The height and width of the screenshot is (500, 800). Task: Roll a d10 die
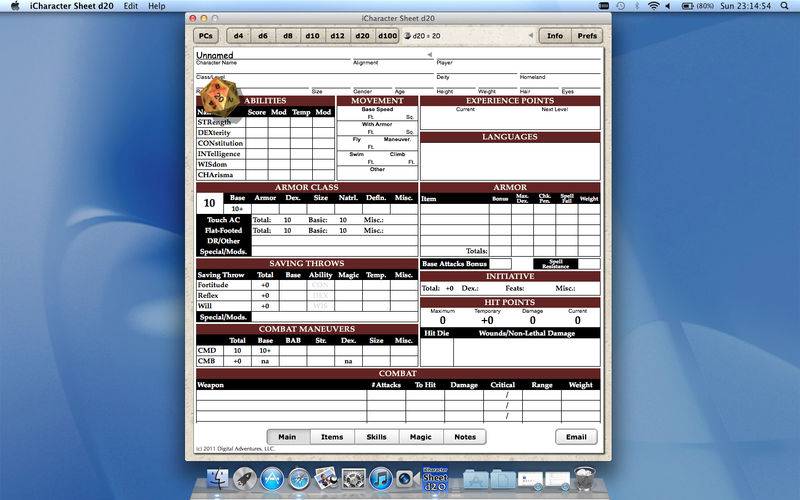click(x=313, y=36)
